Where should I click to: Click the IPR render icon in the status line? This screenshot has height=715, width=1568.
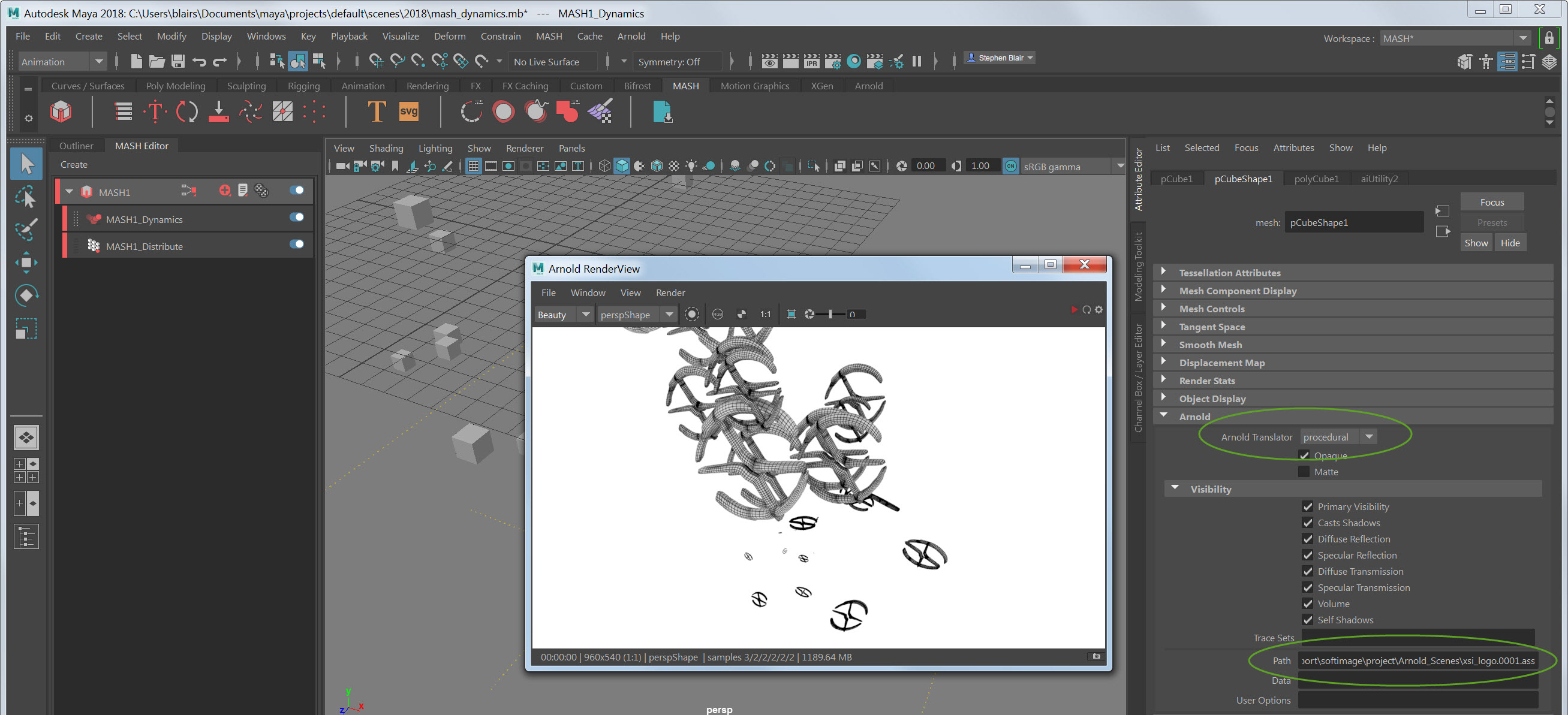pyautogui.click(x=811, y=62)
